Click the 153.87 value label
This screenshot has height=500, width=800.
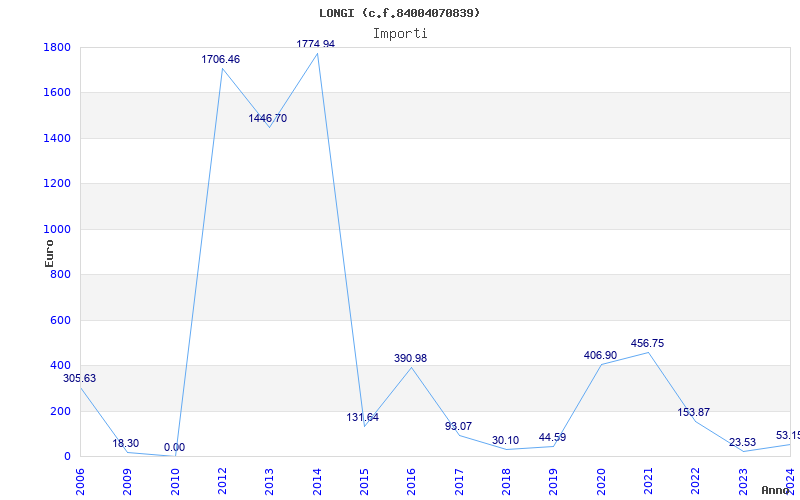tap(693, 412)
